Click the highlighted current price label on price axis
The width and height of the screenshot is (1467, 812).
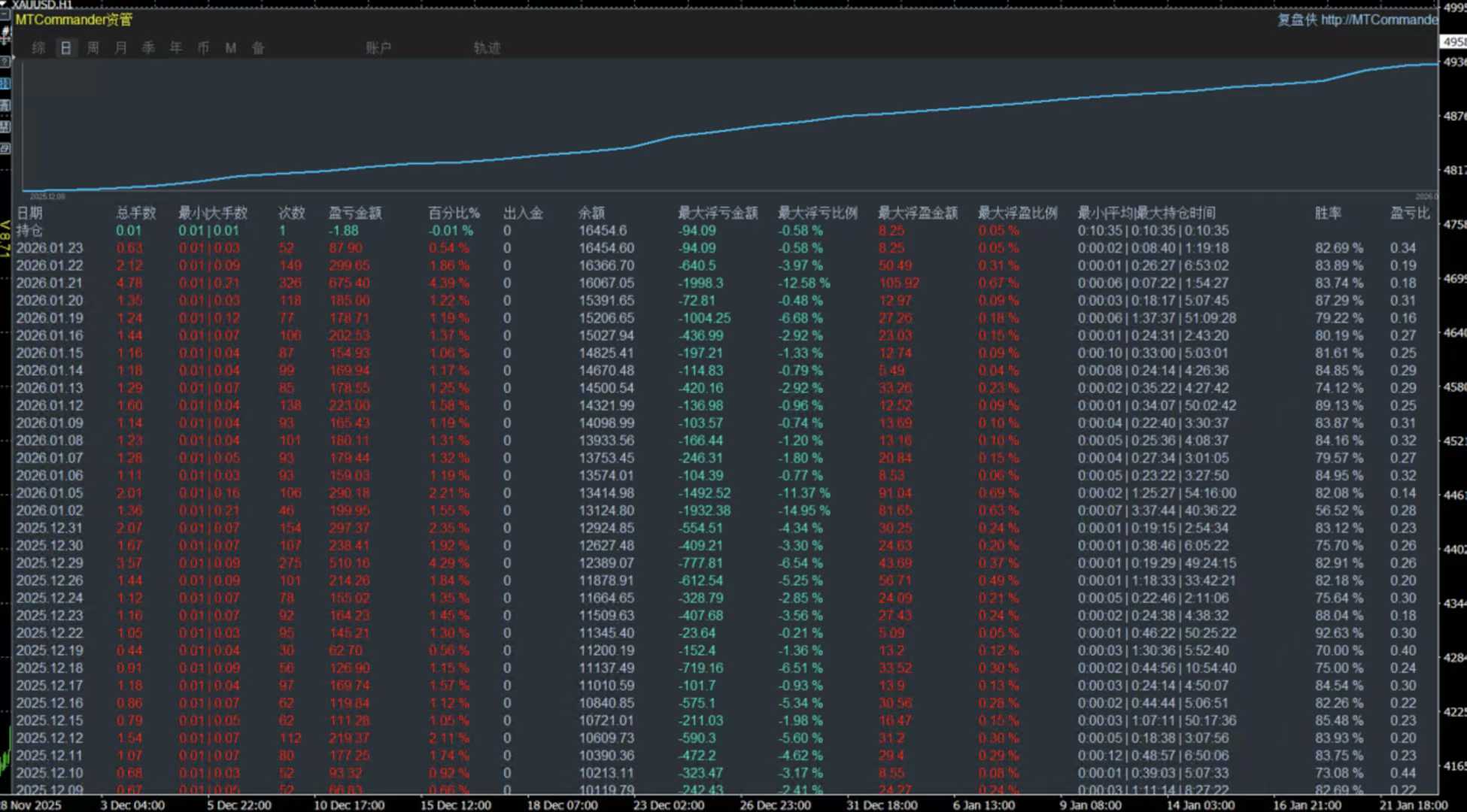[1455, 42]
